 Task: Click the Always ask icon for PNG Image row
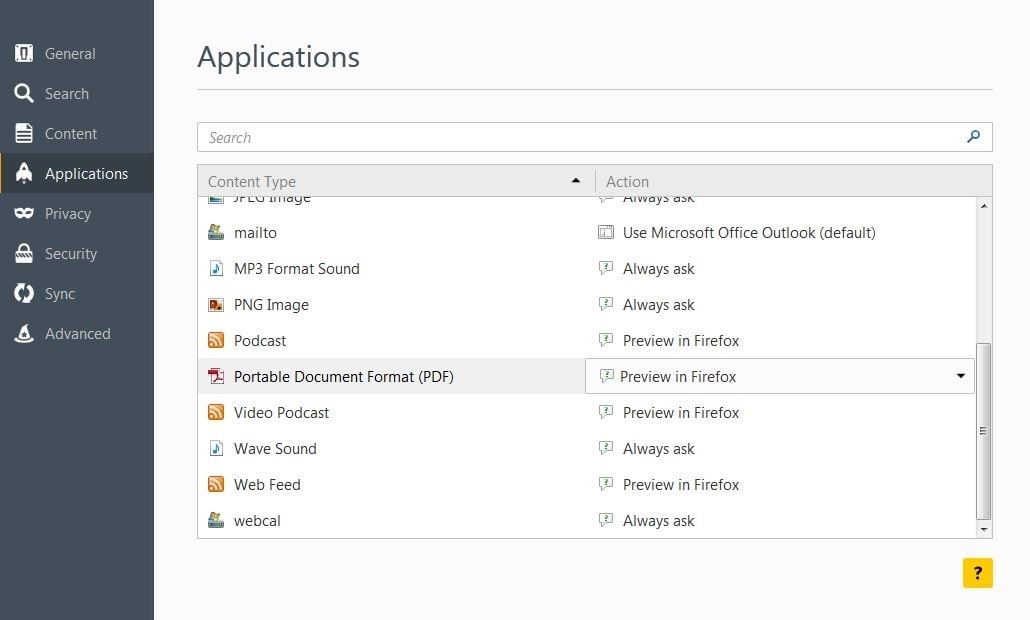coord(606,304)
